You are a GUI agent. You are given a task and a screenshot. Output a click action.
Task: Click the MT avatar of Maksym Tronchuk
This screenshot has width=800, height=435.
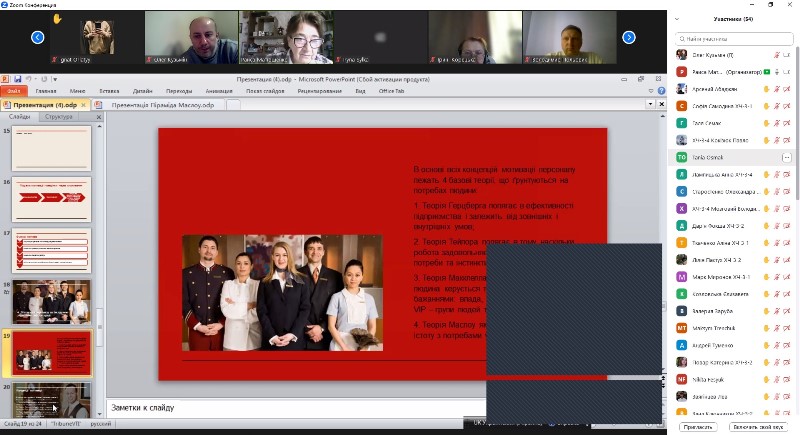[682, 328]
